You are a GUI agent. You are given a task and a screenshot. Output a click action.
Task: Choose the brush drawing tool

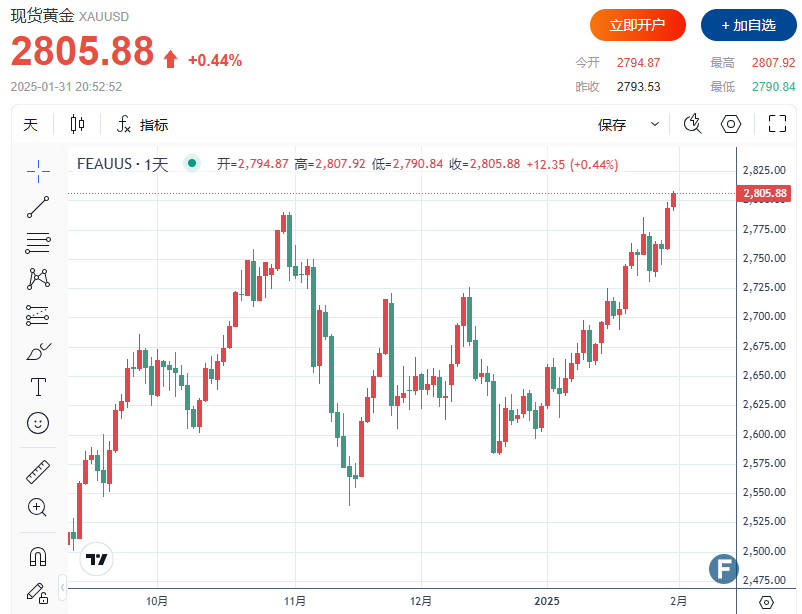38,351
